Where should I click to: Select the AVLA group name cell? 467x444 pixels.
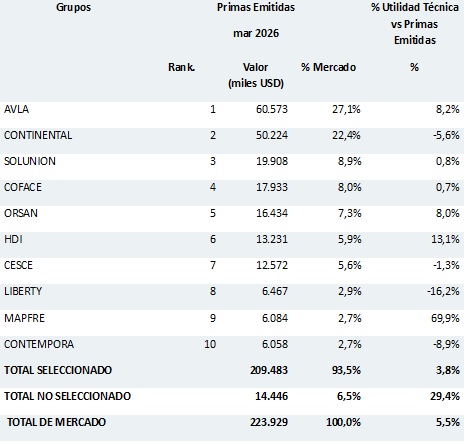pos(16,109)
